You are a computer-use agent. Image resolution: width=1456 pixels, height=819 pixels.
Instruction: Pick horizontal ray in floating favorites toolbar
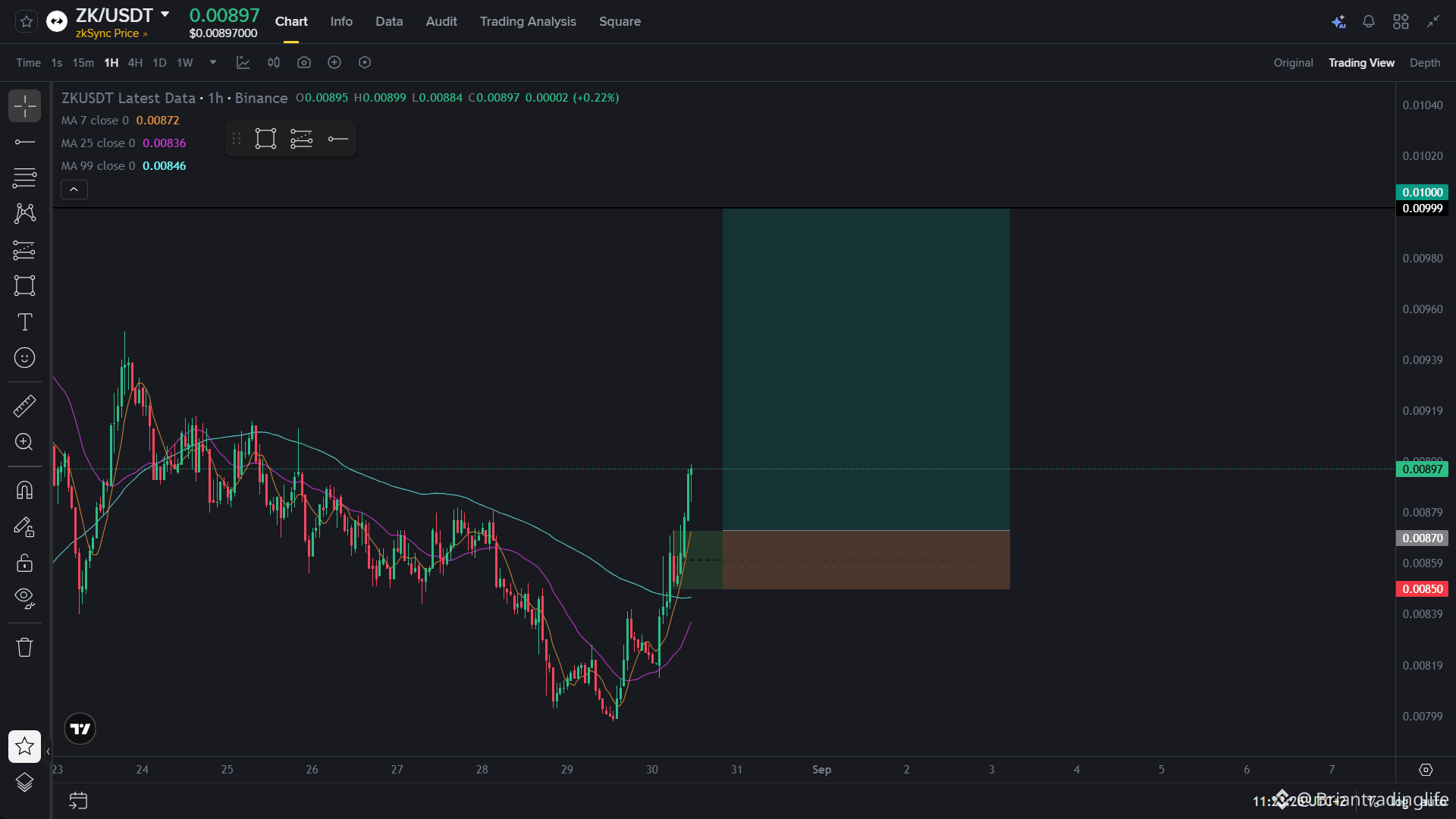click(x=337, y=139)
